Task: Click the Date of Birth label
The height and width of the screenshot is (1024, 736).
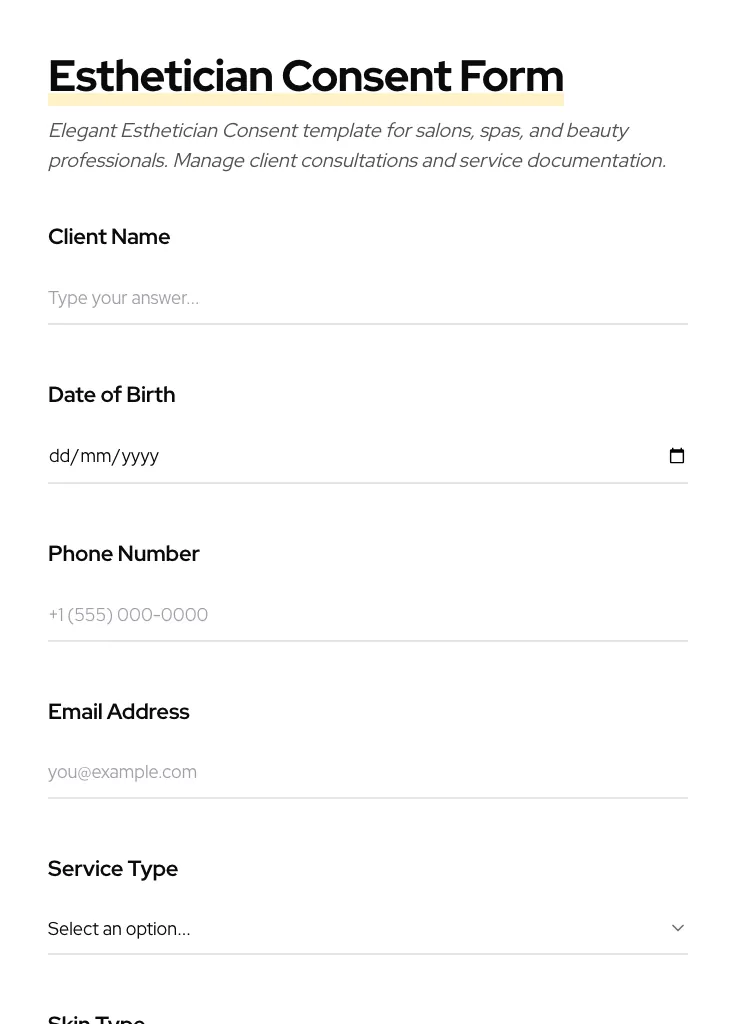Action: 111,395
